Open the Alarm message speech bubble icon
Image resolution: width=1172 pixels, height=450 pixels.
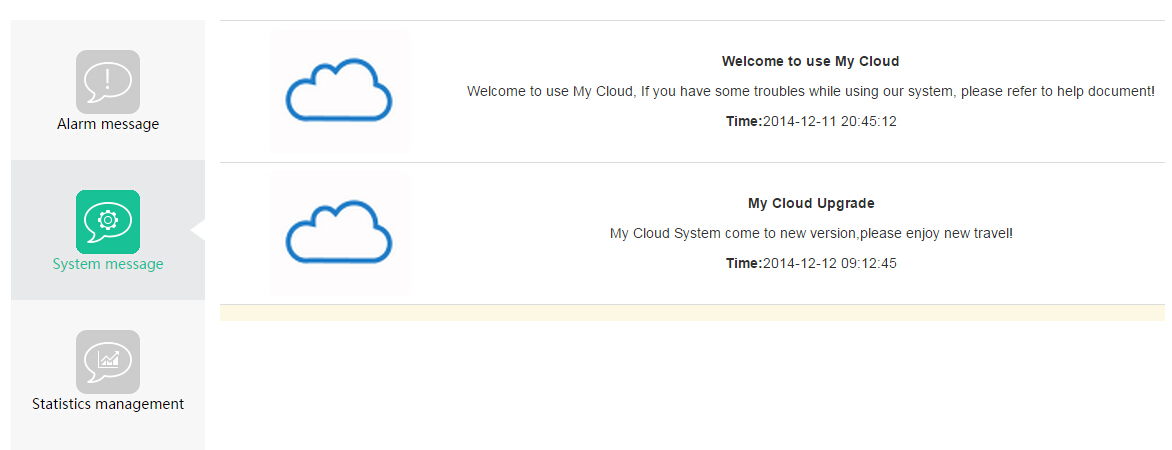pyautogui.click(x=108, y=81)
